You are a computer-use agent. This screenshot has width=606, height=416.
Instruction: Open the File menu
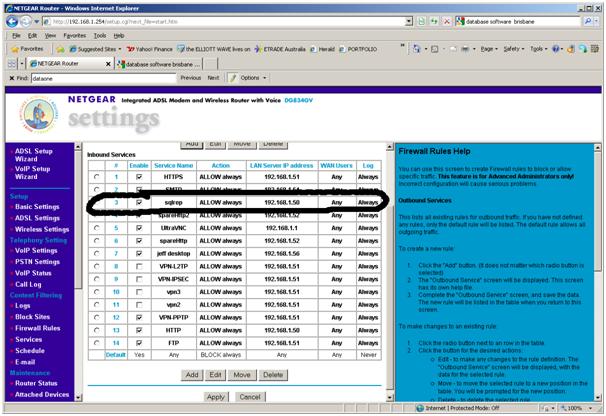coord(16,36)
